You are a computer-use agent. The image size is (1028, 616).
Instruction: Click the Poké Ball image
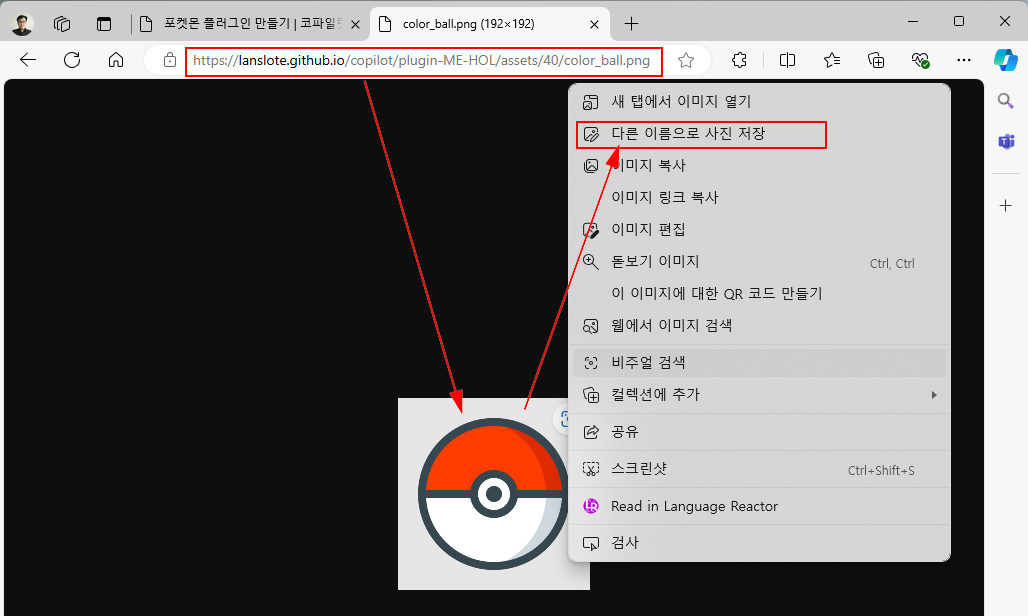[x=492, y=494]
